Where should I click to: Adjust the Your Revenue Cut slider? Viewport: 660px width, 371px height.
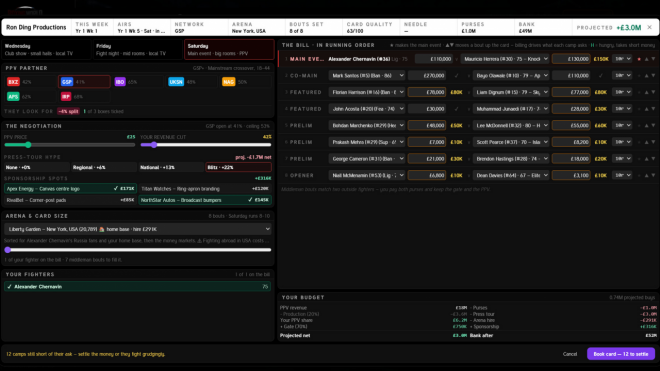click(x=205, y=145)
